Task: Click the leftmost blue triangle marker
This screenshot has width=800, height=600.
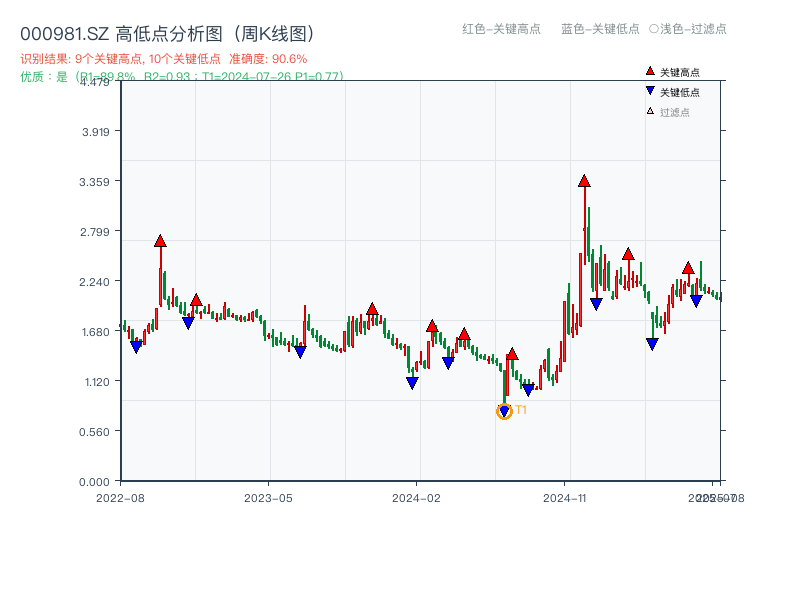Action: [138, 346]
